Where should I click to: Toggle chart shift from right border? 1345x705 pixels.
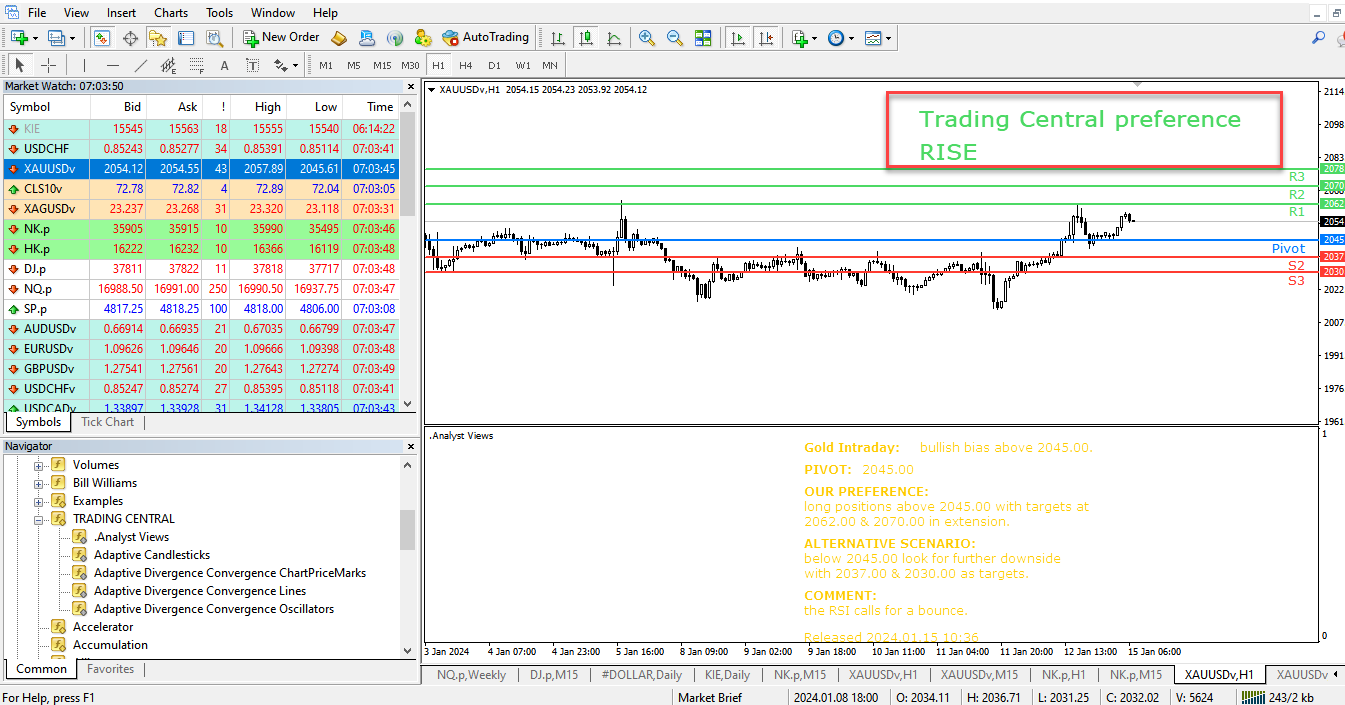766,38
